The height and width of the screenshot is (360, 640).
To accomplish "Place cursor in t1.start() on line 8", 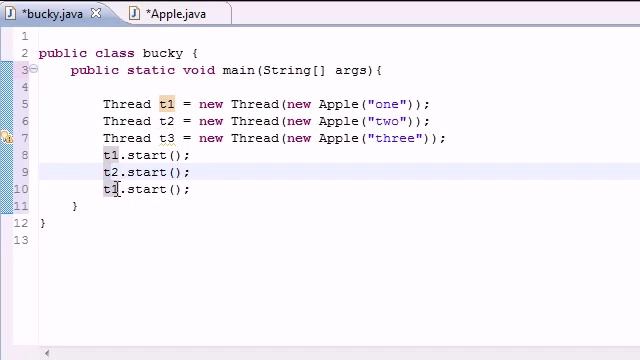I will coord(146,155).
